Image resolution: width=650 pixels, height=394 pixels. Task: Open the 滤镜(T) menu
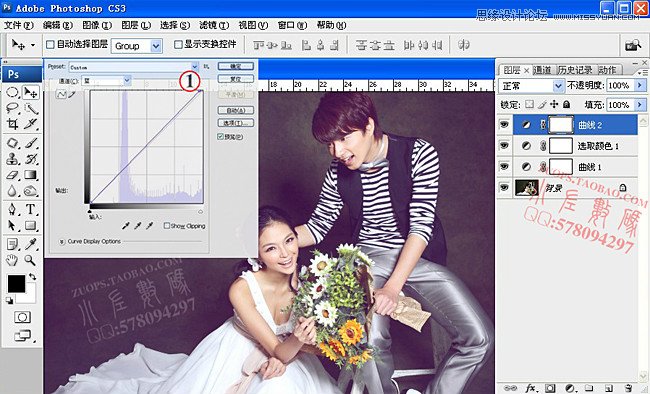click(214, 25)
